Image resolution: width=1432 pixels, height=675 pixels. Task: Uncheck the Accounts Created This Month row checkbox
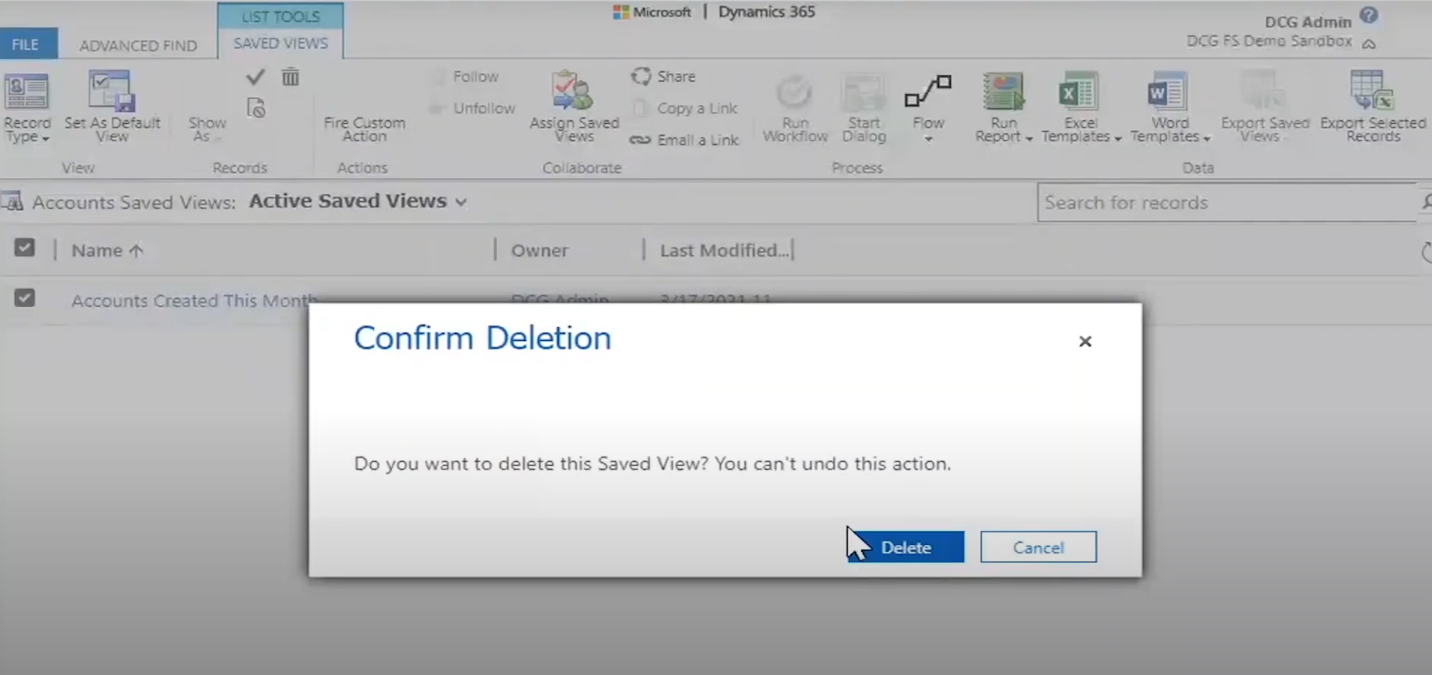tap(24, 298)
